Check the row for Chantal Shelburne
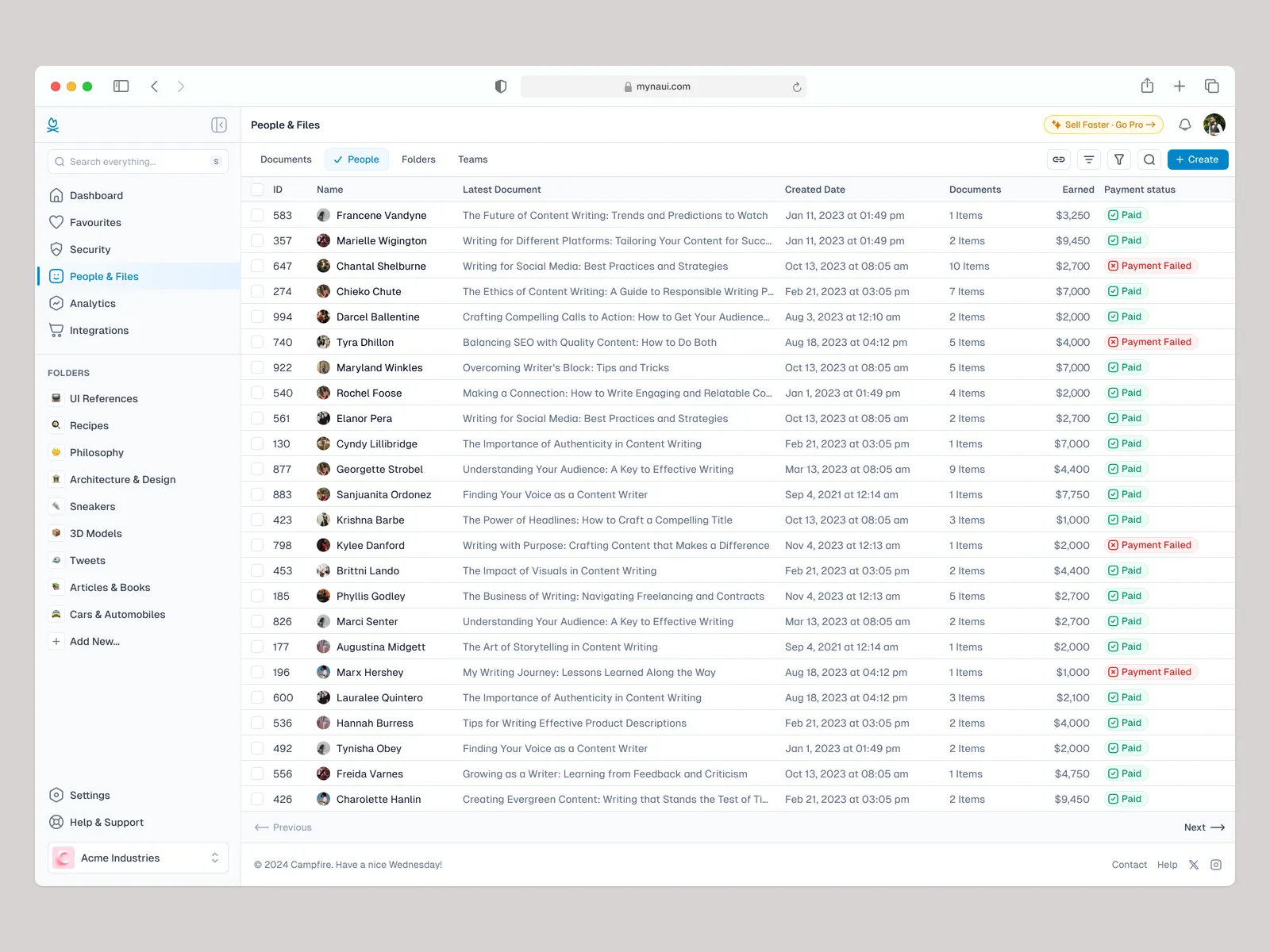The height and width of the screenshot is (952, 1270). point(257,266)
